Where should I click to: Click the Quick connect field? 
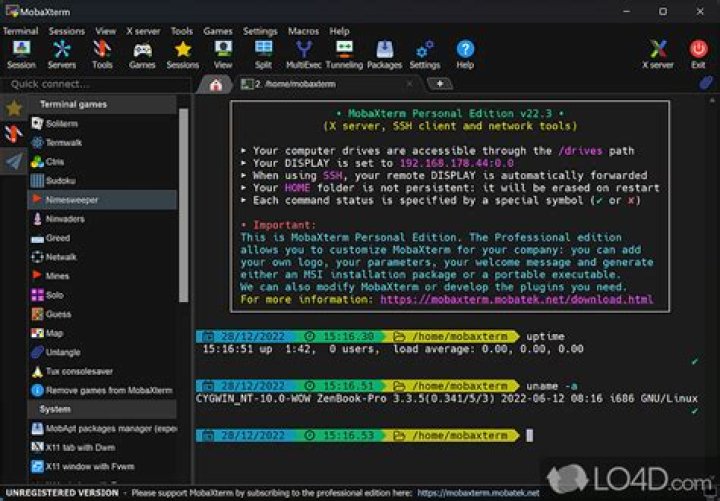(x=96, y=84)
